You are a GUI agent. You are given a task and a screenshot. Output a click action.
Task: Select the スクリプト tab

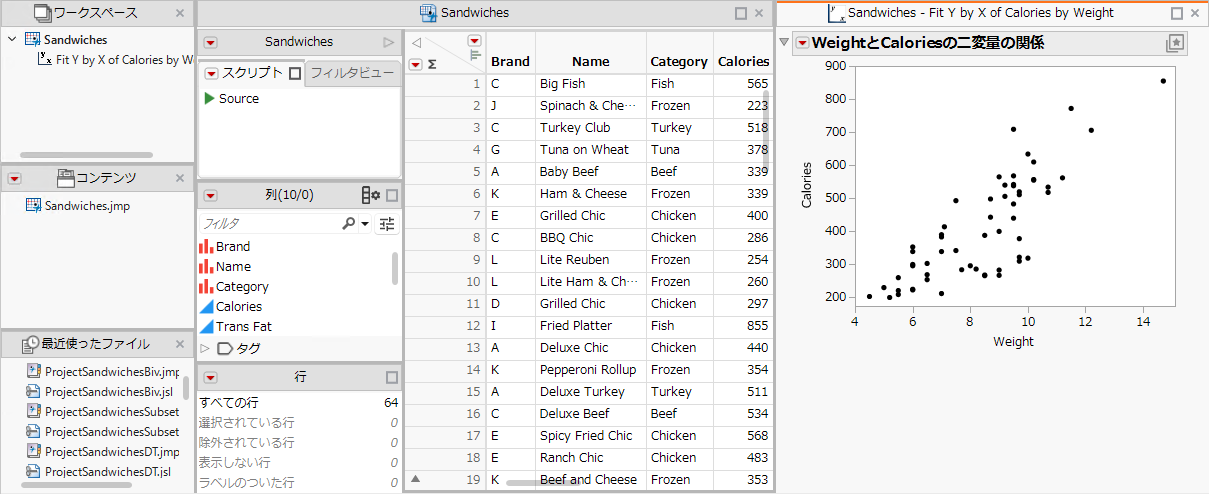252,73
